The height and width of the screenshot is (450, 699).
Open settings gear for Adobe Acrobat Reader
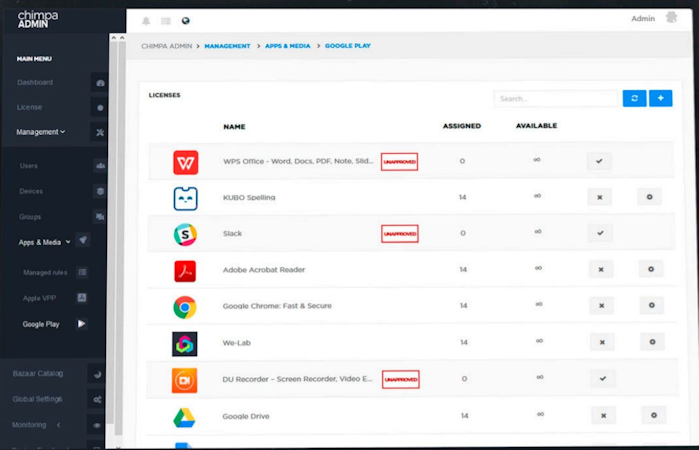pyautogui.click(x=651, y=269)
